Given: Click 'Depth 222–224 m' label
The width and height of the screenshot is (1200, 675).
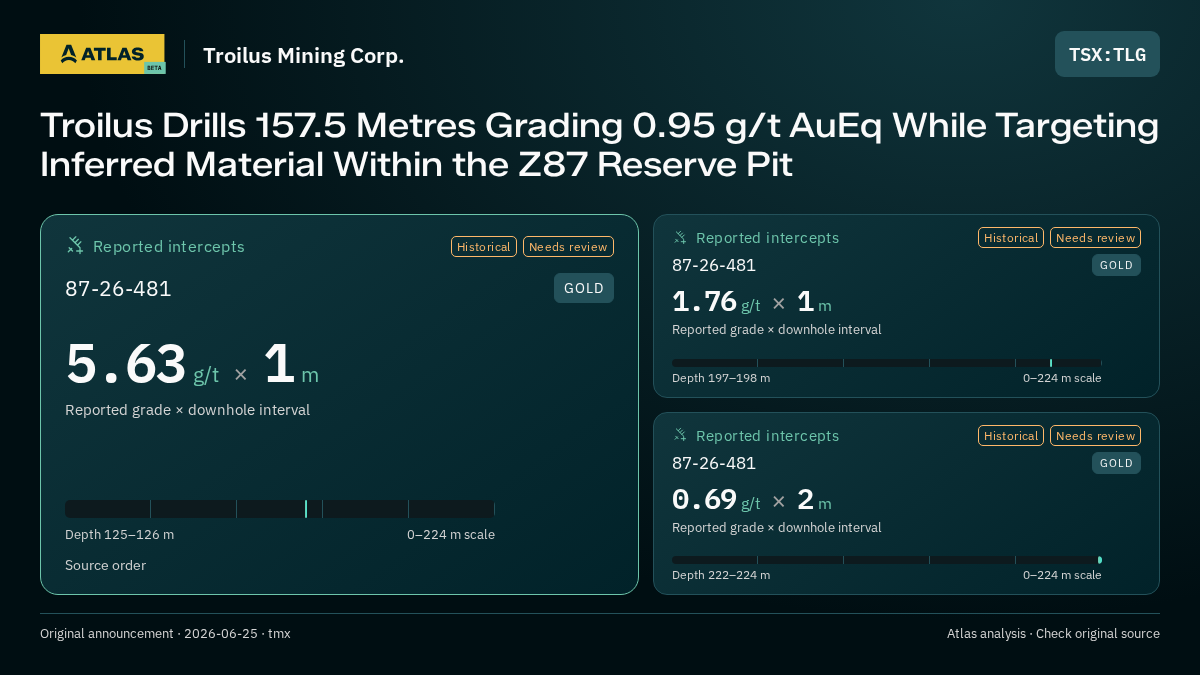Looking at the screenshot, I should coord(721,575).
